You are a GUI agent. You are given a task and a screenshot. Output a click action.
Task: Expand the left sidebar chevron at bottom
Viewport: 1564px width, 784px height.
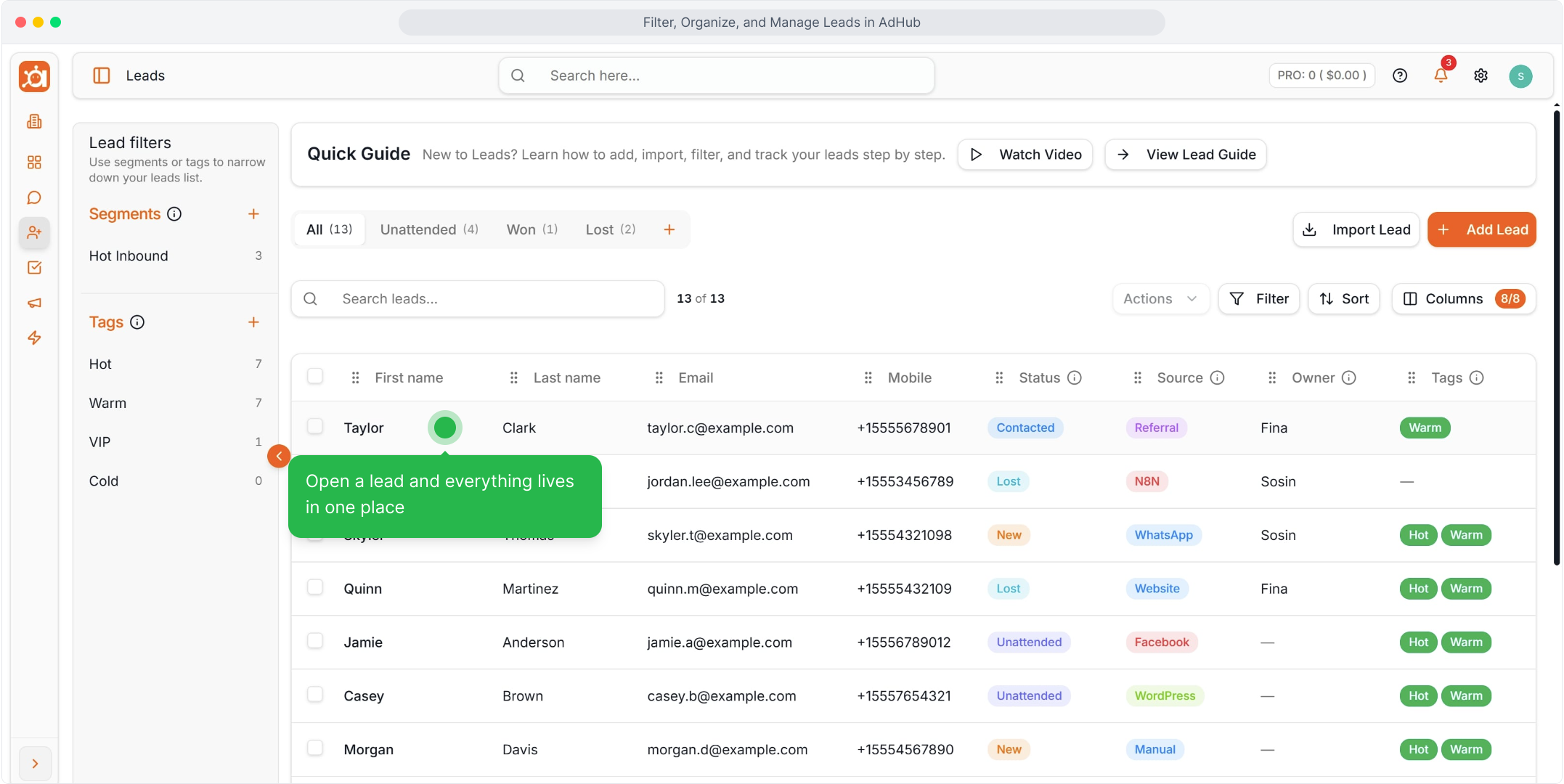click(35, 764)
